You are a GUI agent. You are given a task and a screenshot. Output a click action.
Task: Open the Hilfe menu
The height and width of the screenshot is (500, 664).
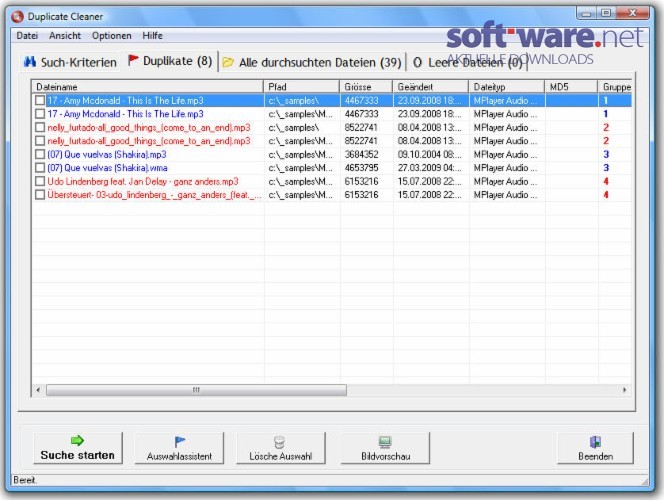[x=152, y=36]
